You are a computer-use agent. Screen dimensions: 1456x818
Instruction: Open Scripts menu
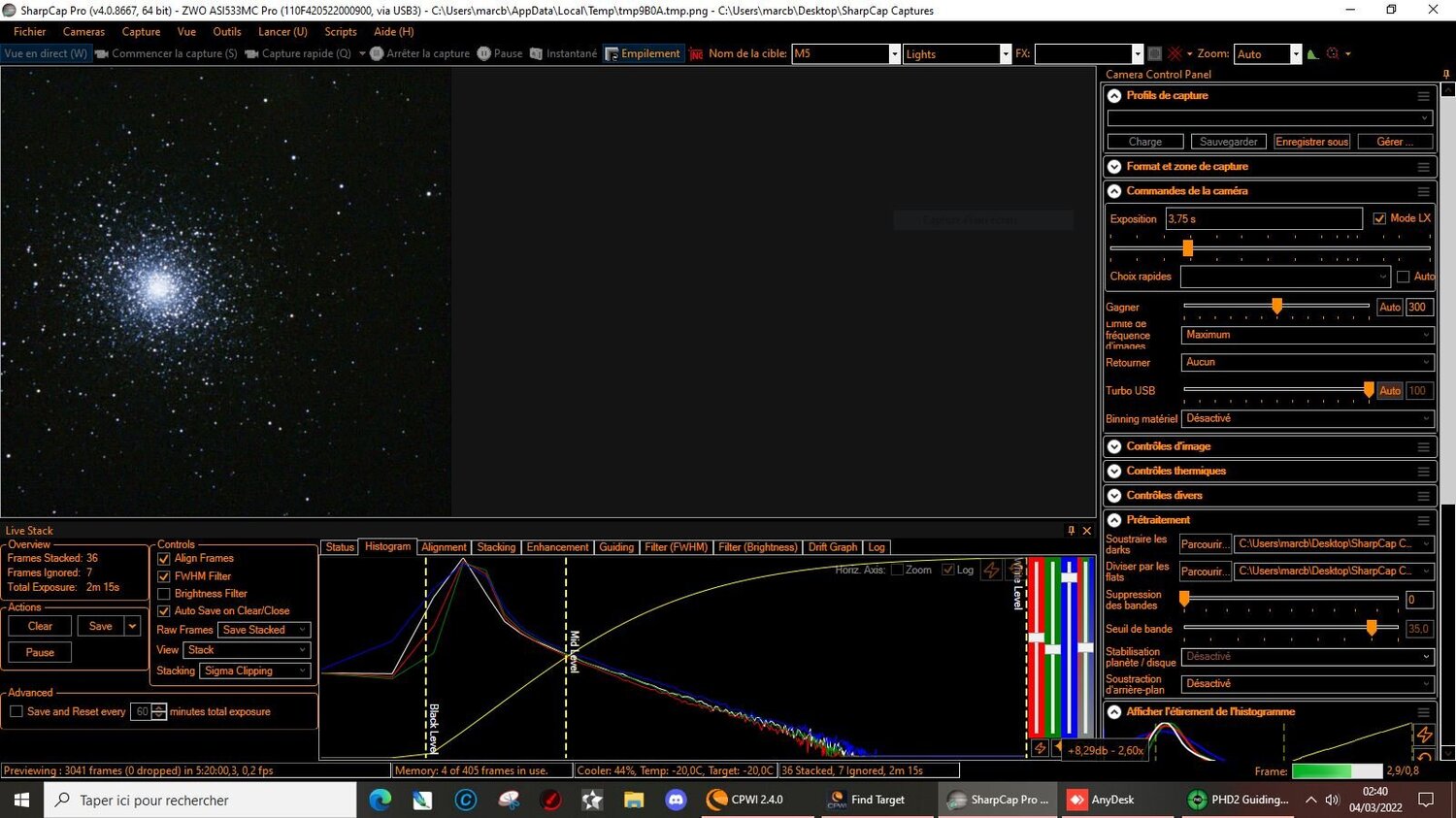[x=341, y=32]
